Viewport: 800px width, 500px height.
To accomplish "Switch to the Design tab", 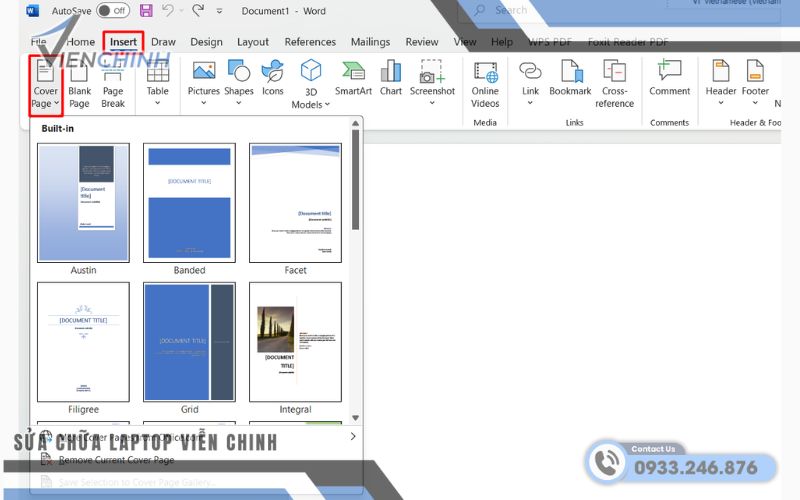I will pyautogui.click(x=206, y=42).
